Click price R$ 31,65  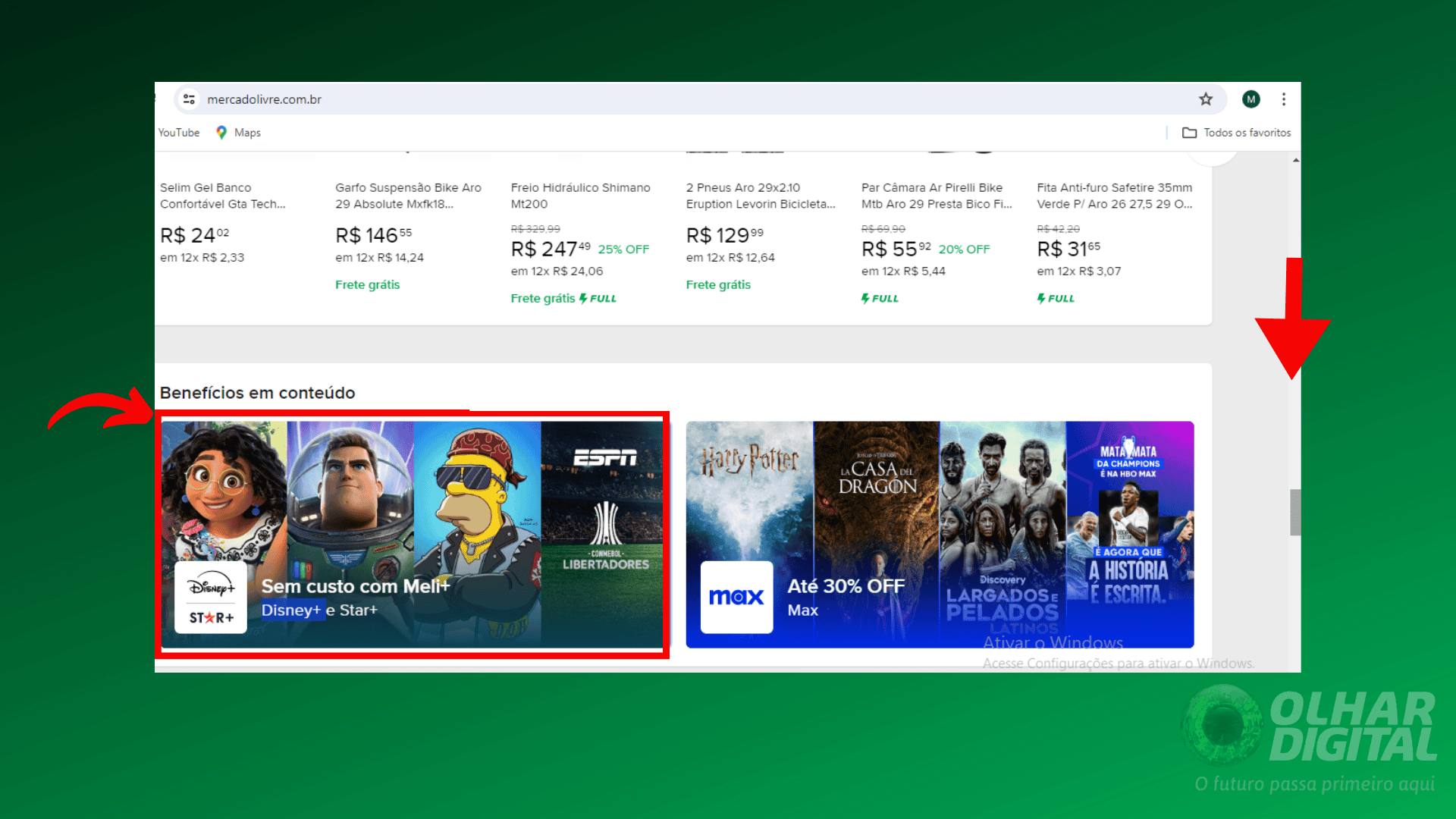pos(1068,249)
